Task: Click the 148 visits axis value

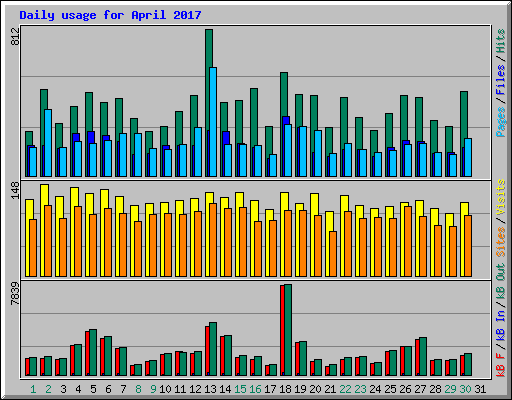Action: (x=16, y=190)
